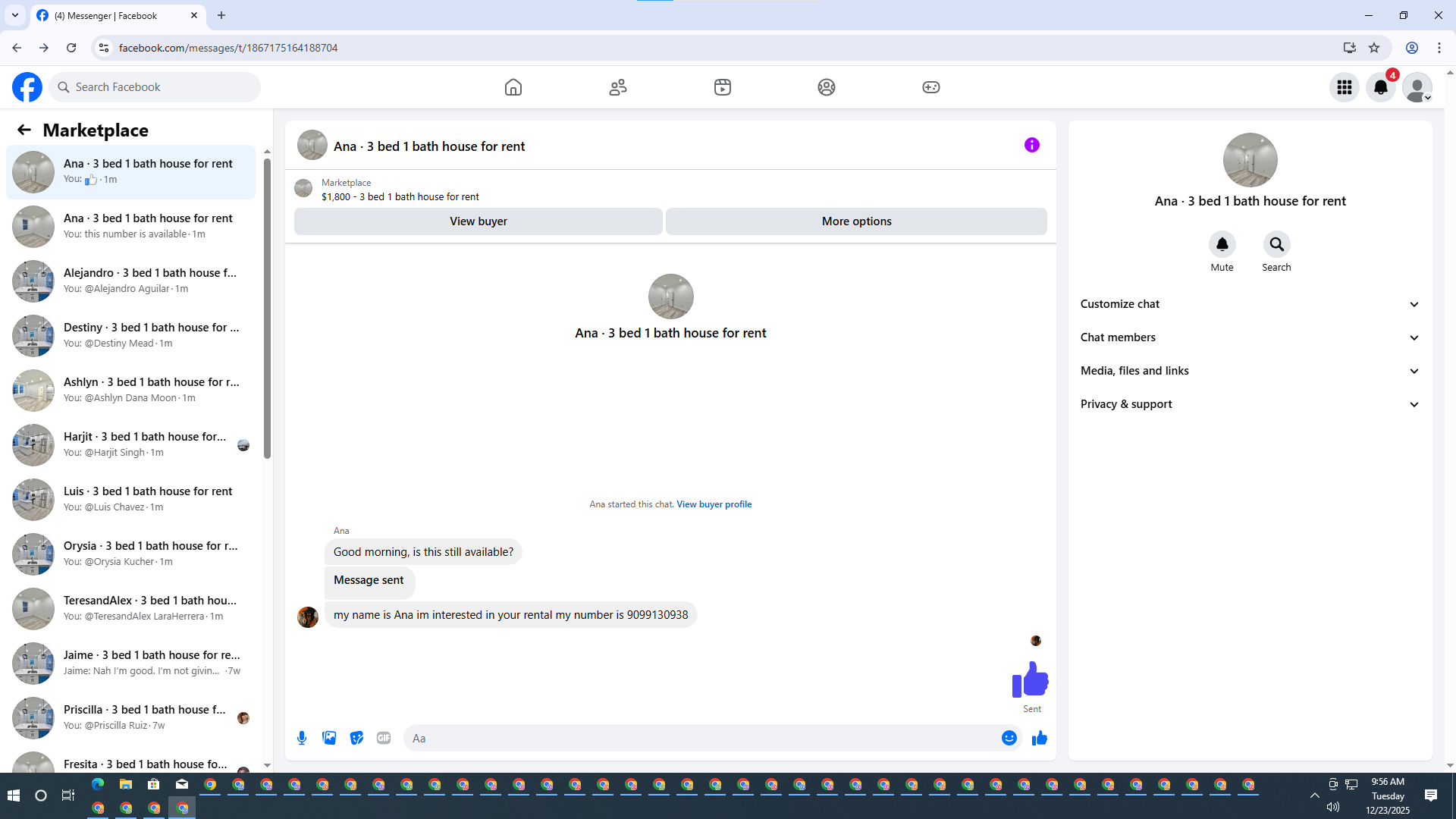Open the sticker picker icon
1456x819 pixels.
point(356,738)
